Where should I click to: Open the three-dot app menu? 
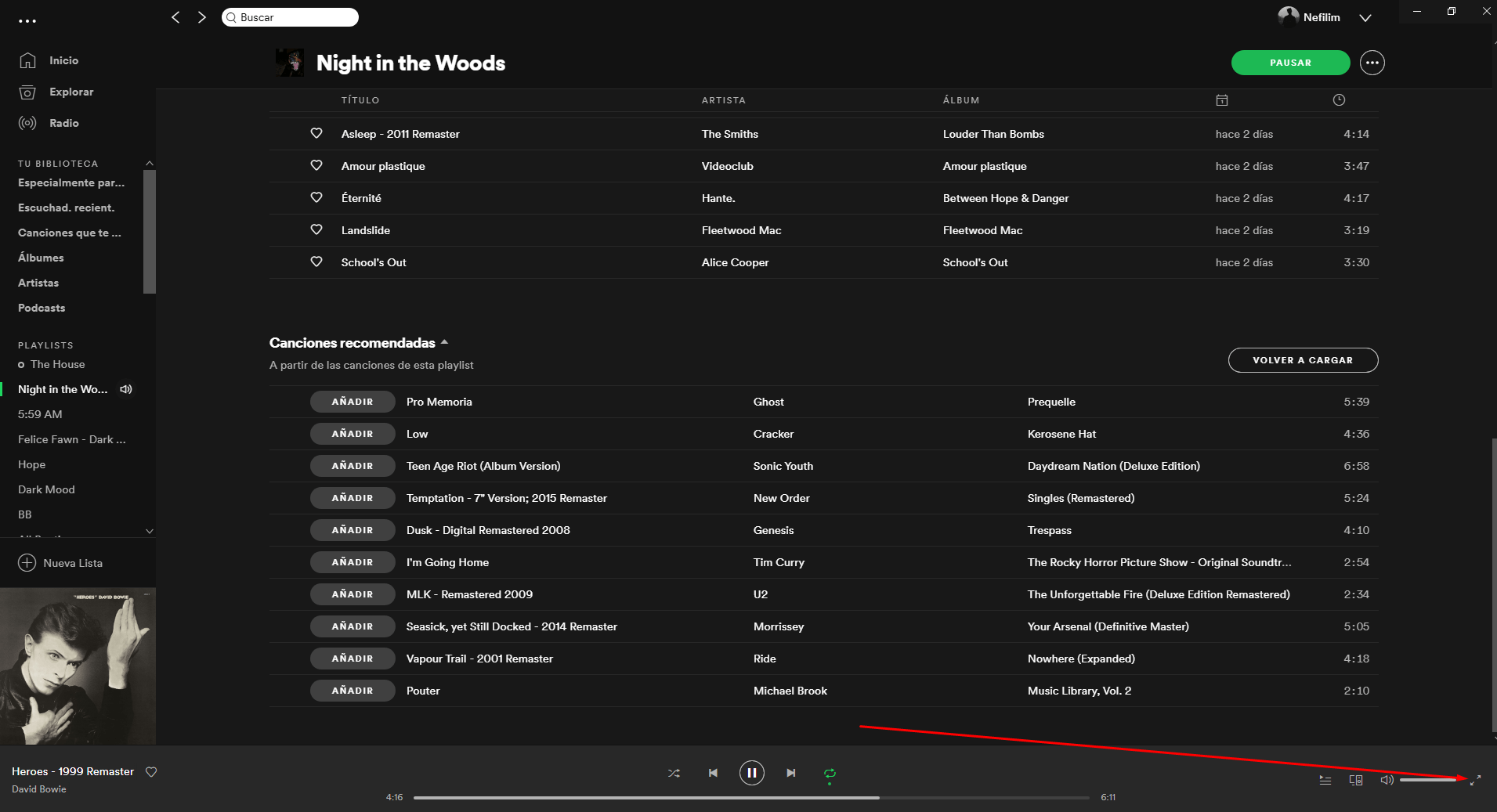click(27, 21)
